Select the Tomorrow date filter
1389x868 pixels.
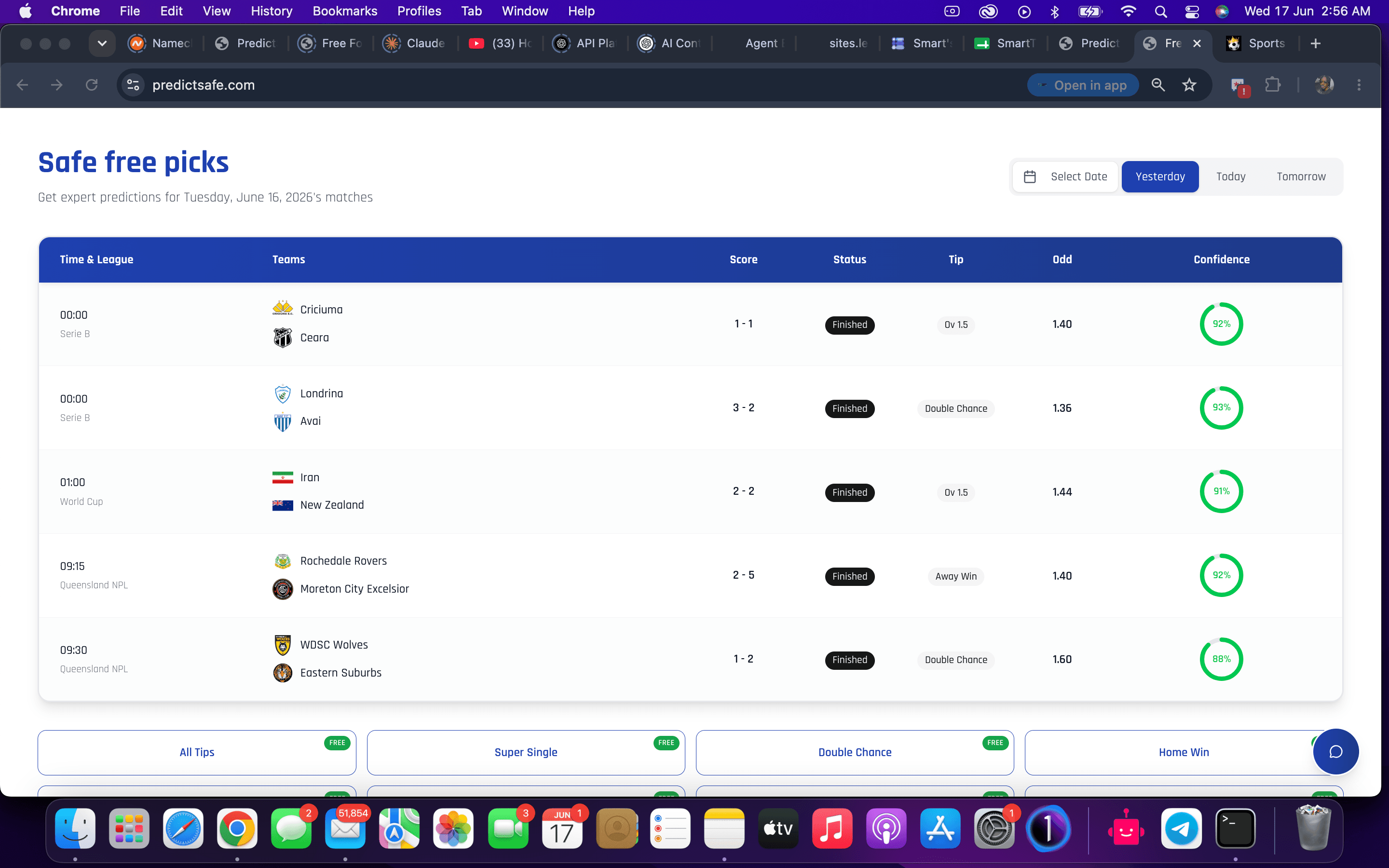click(x=1301, y=176)
